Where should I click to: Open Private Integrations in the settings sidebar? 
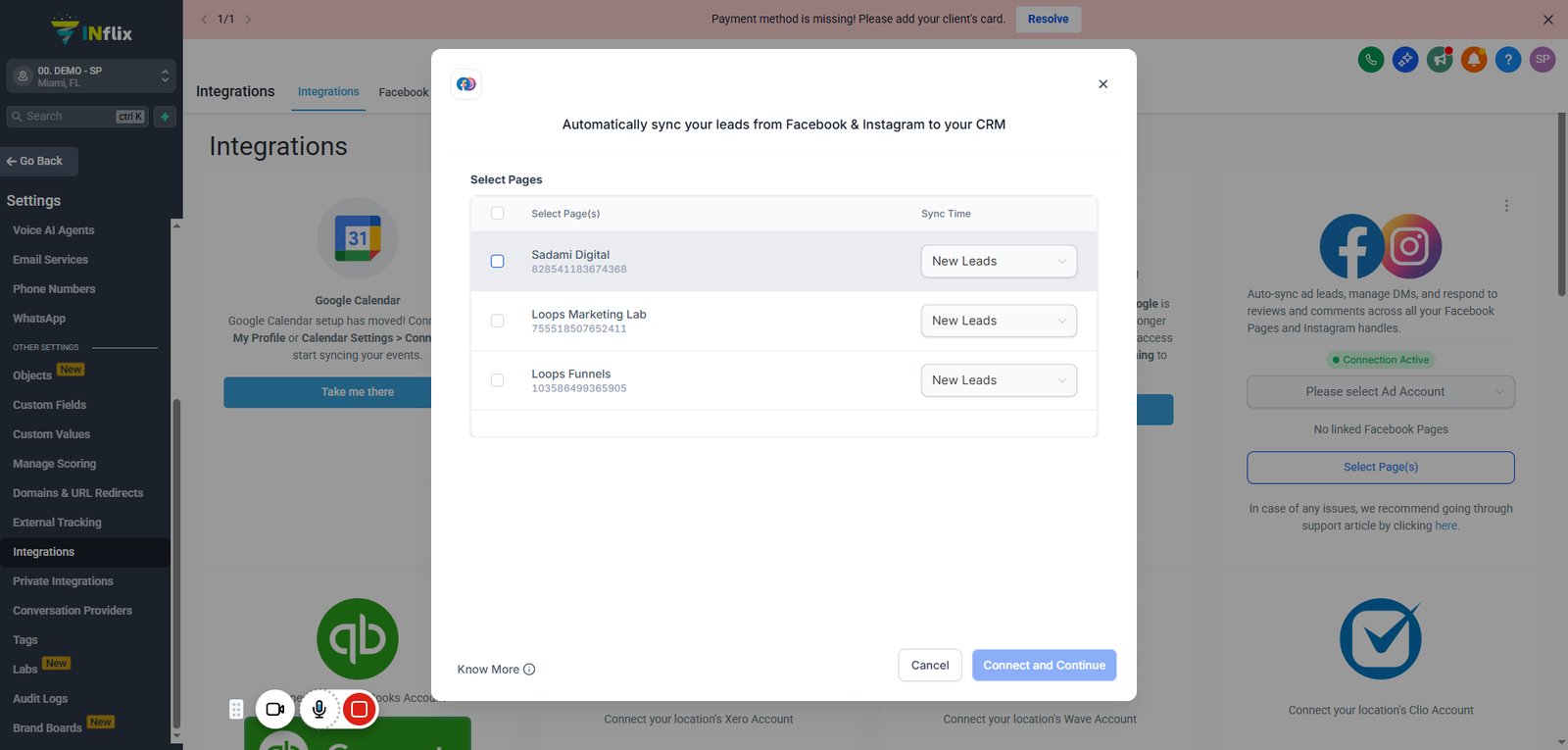tap(63, 581)
